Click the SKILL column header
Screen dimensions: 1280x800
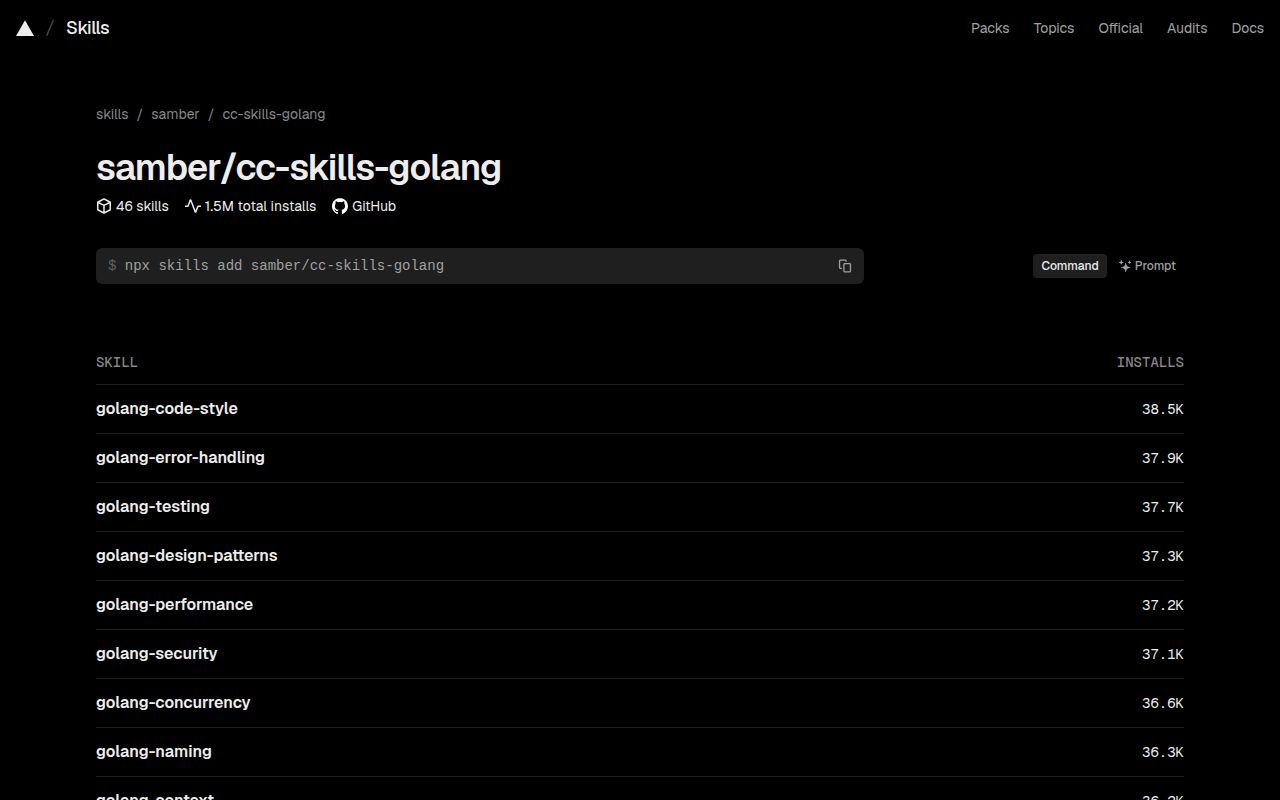click(x=117, y=362)
